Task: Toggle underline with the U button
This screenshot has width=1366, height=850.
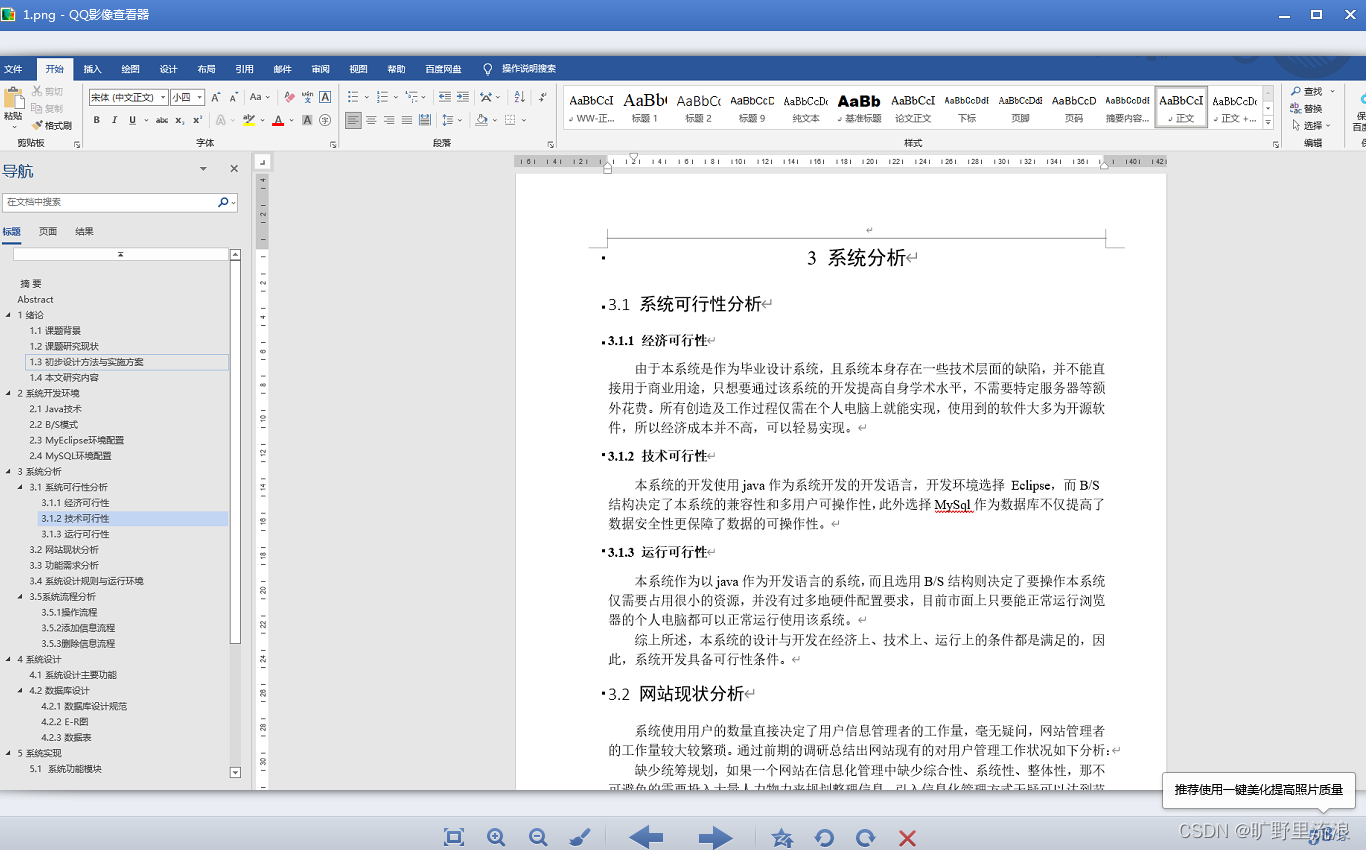Action: pyautogui.click(x=132, y=120)
